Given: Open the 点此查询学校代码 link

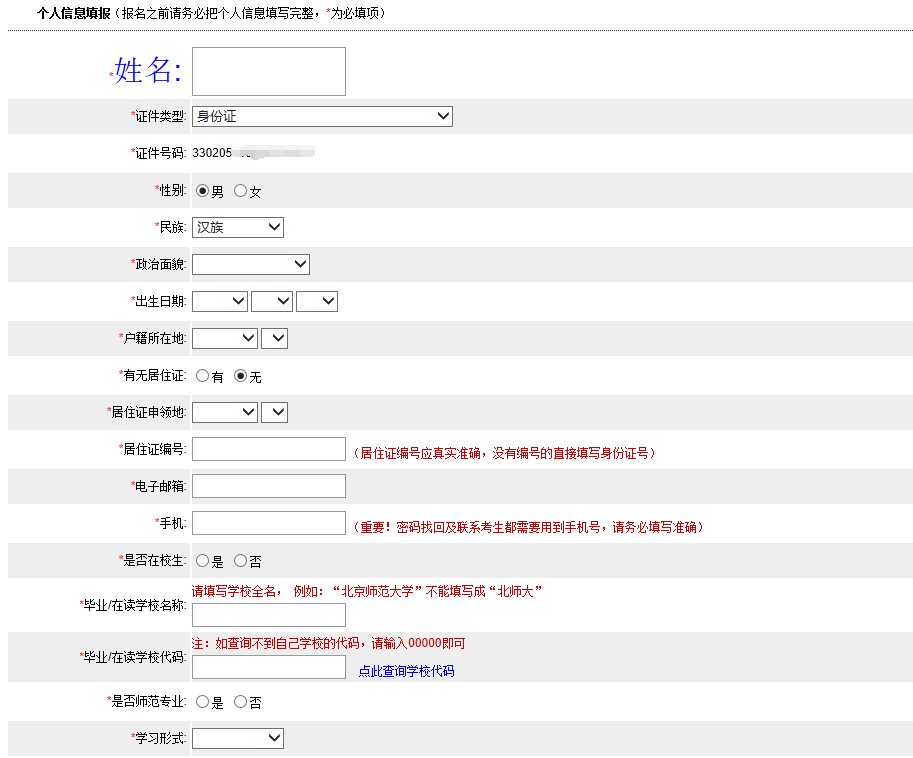Looking at the screenshot, I should tap(406, 671).
